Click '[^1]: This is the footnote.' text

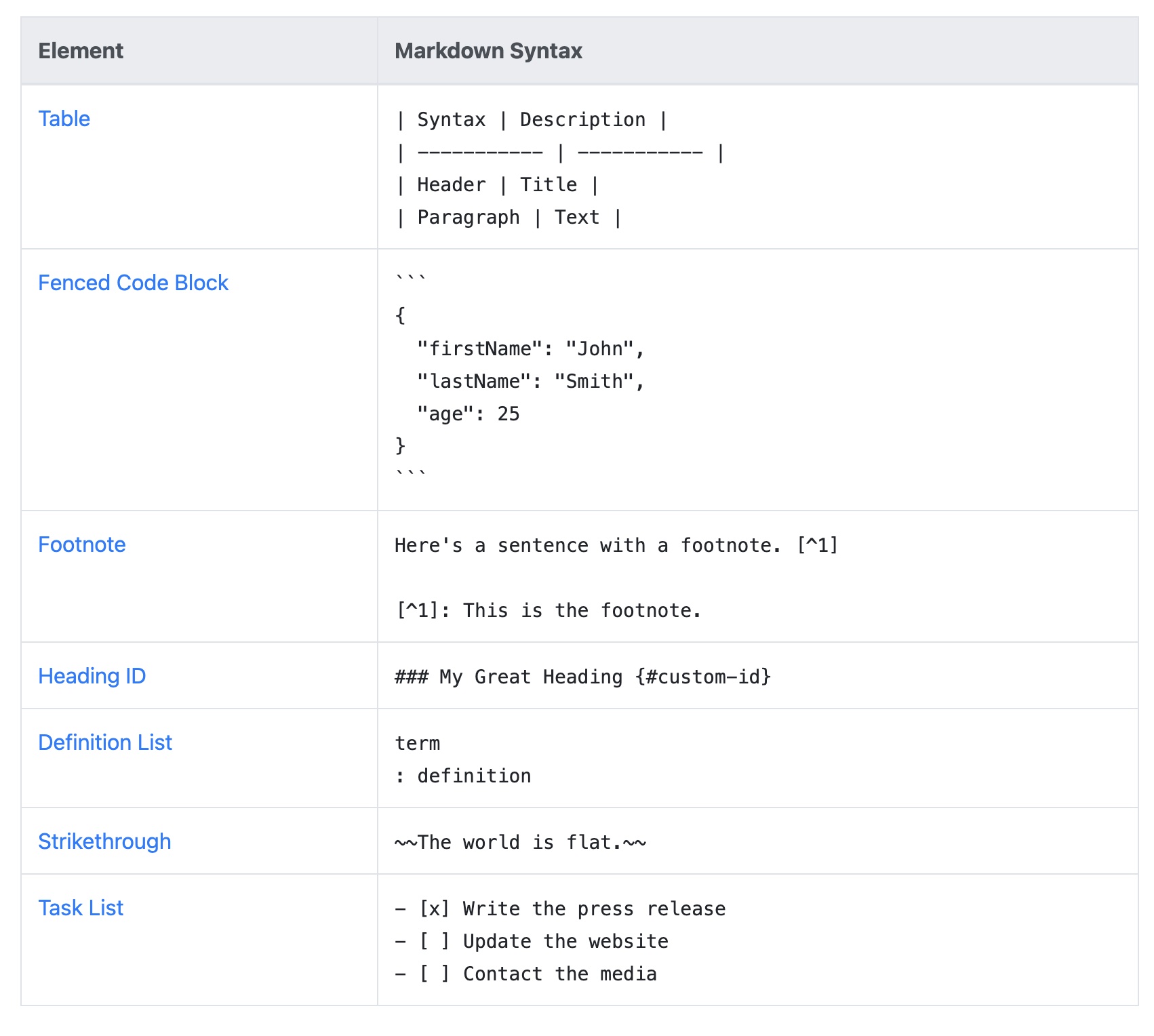pyautogui.click(x=549, y=611)
